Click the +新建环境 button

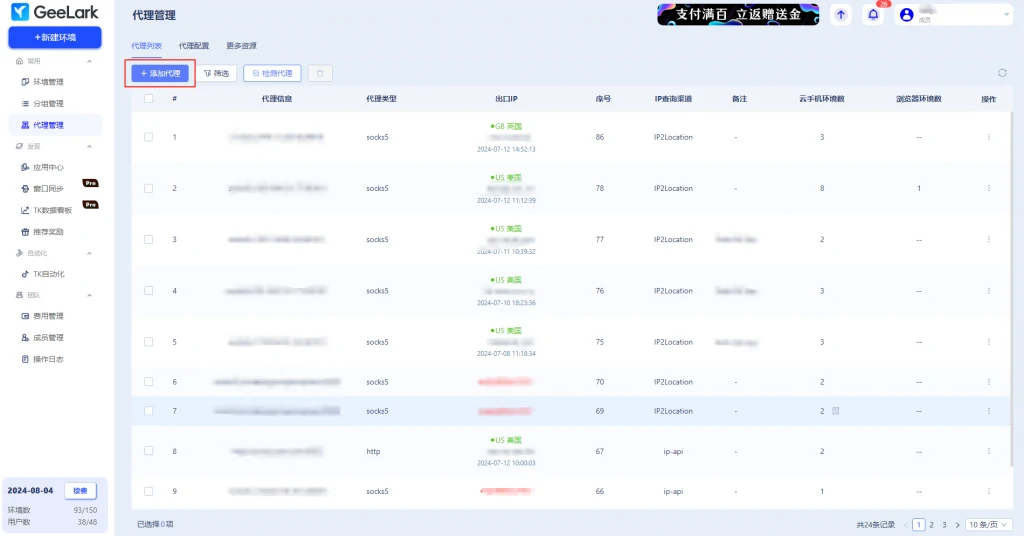[55, 37]
